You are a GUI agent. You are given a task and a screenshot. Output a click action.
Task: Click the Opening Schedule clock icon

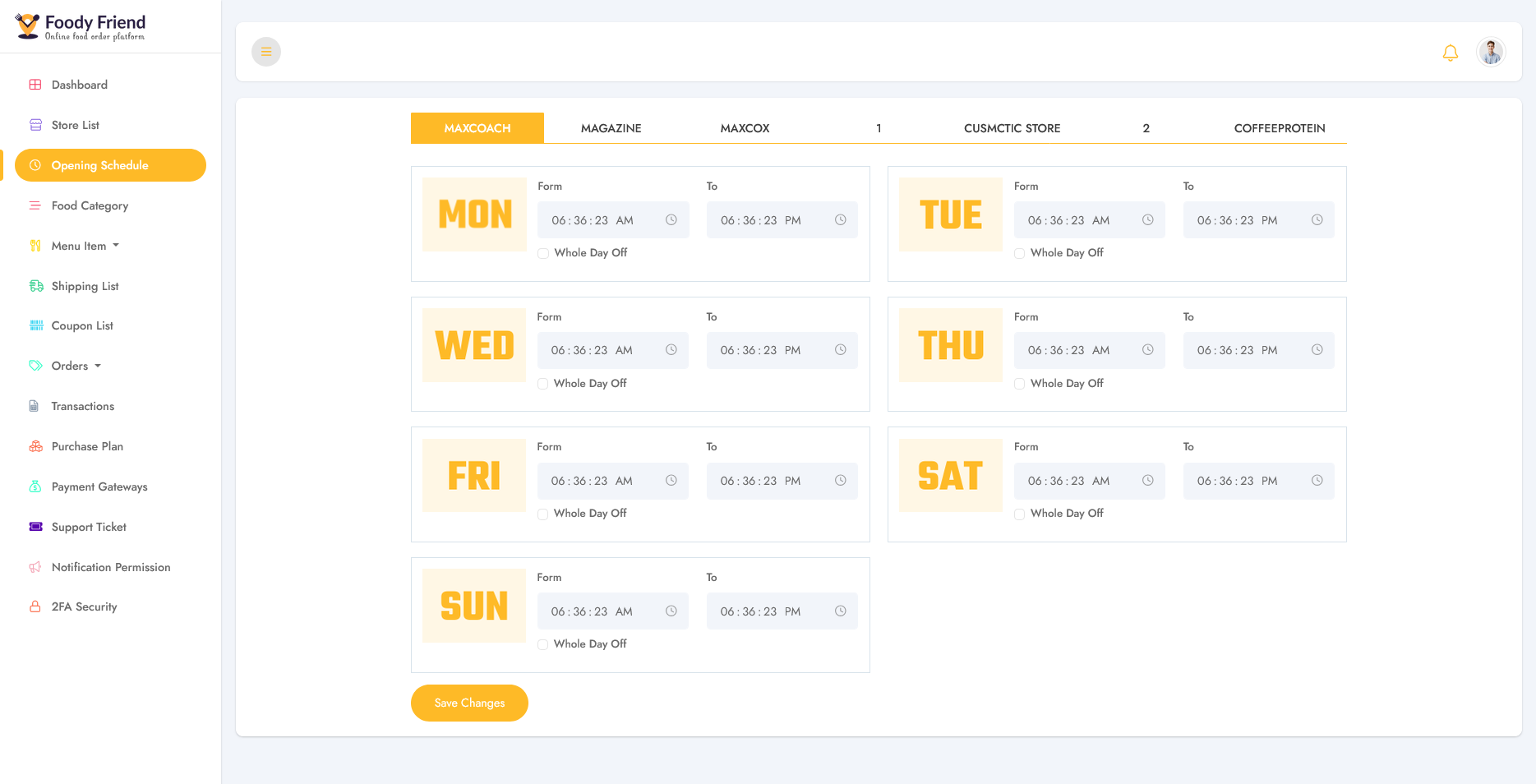click(x=35, y=165)
